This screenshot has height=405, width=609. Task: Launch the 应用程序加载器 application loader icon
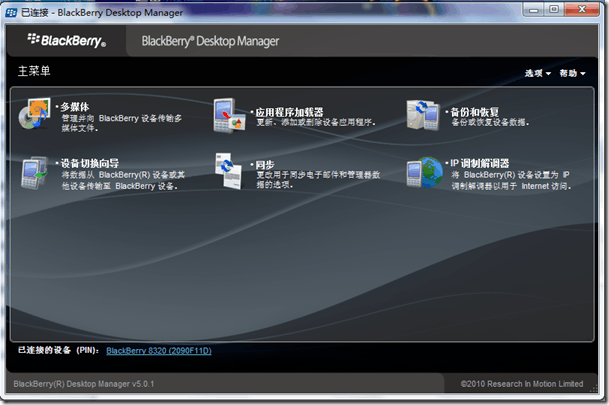click(x=230, y=115)
